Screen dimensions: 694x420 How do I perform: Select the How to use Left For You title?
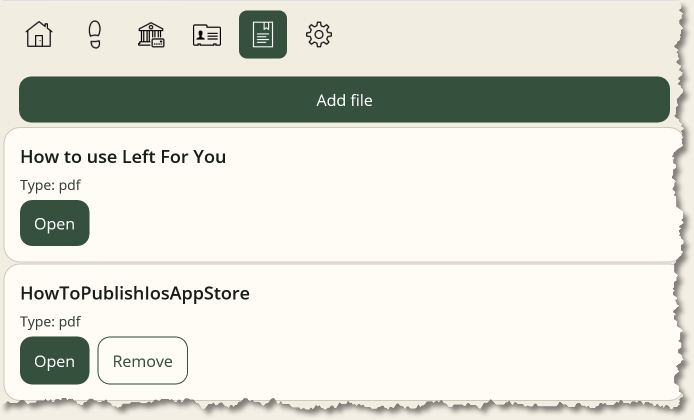pos(123,157)
